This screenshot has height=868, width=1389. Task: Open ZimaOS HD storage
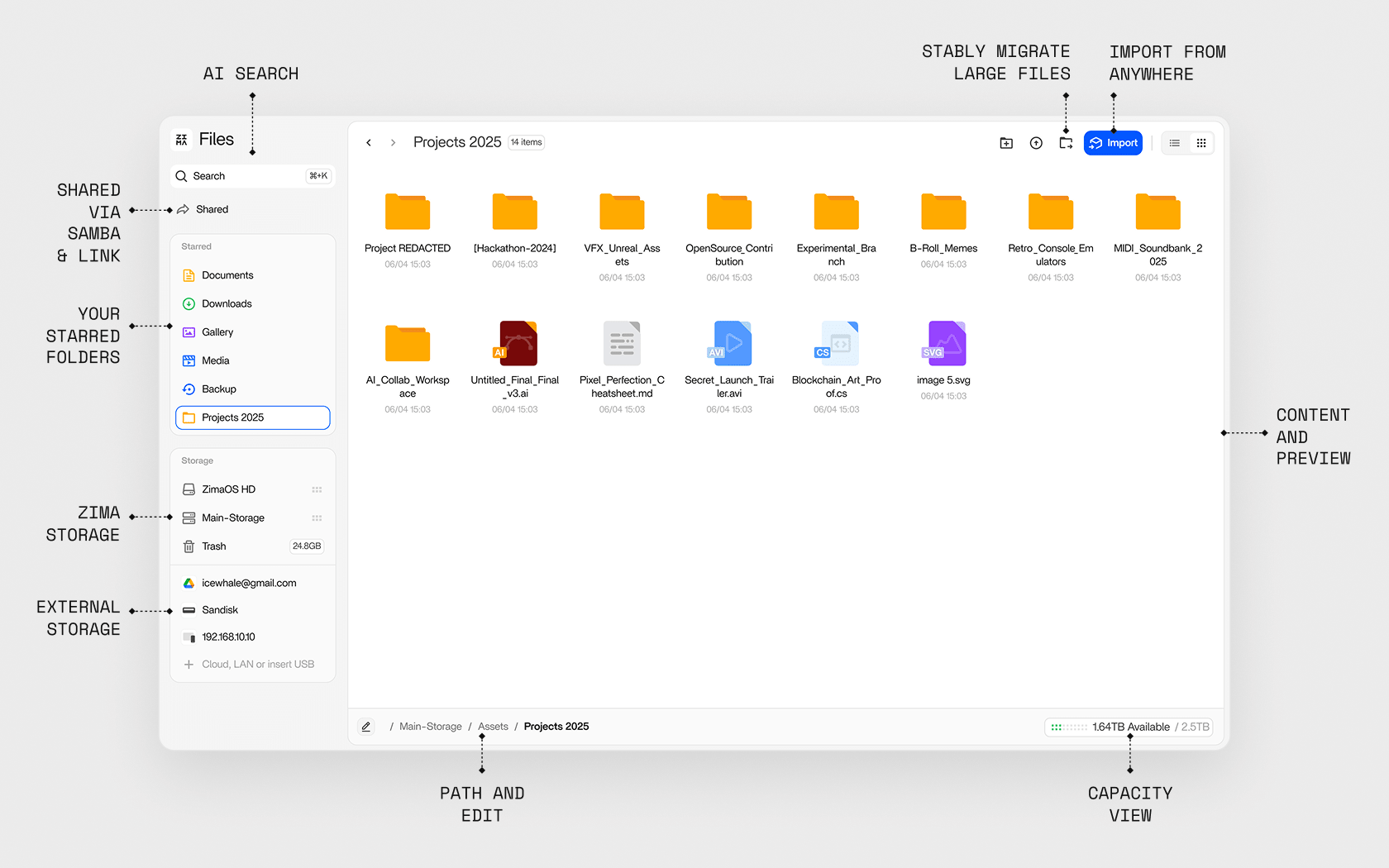[252, 489]
